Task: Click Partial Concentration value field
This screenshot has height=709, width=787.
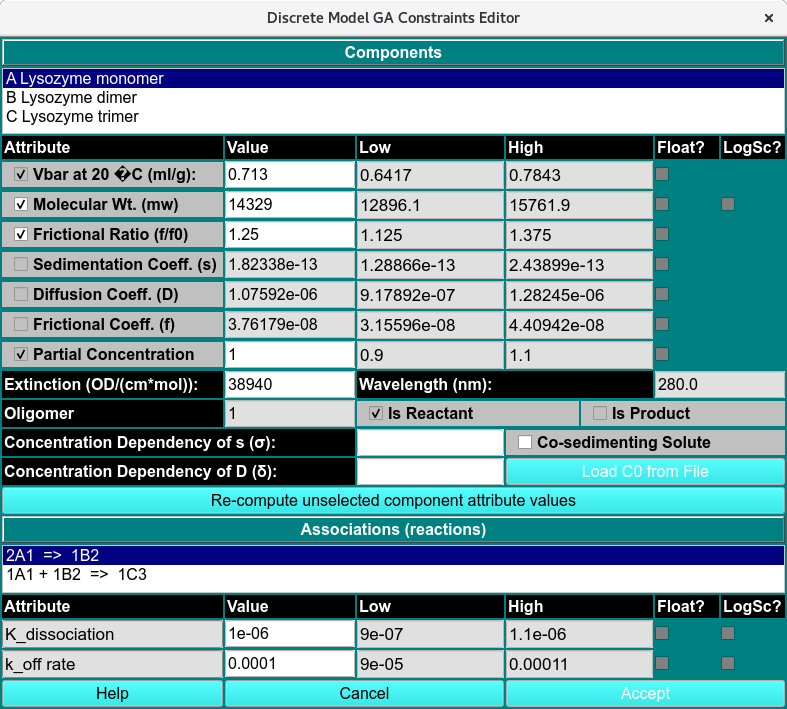Action: tap(290, 355)
